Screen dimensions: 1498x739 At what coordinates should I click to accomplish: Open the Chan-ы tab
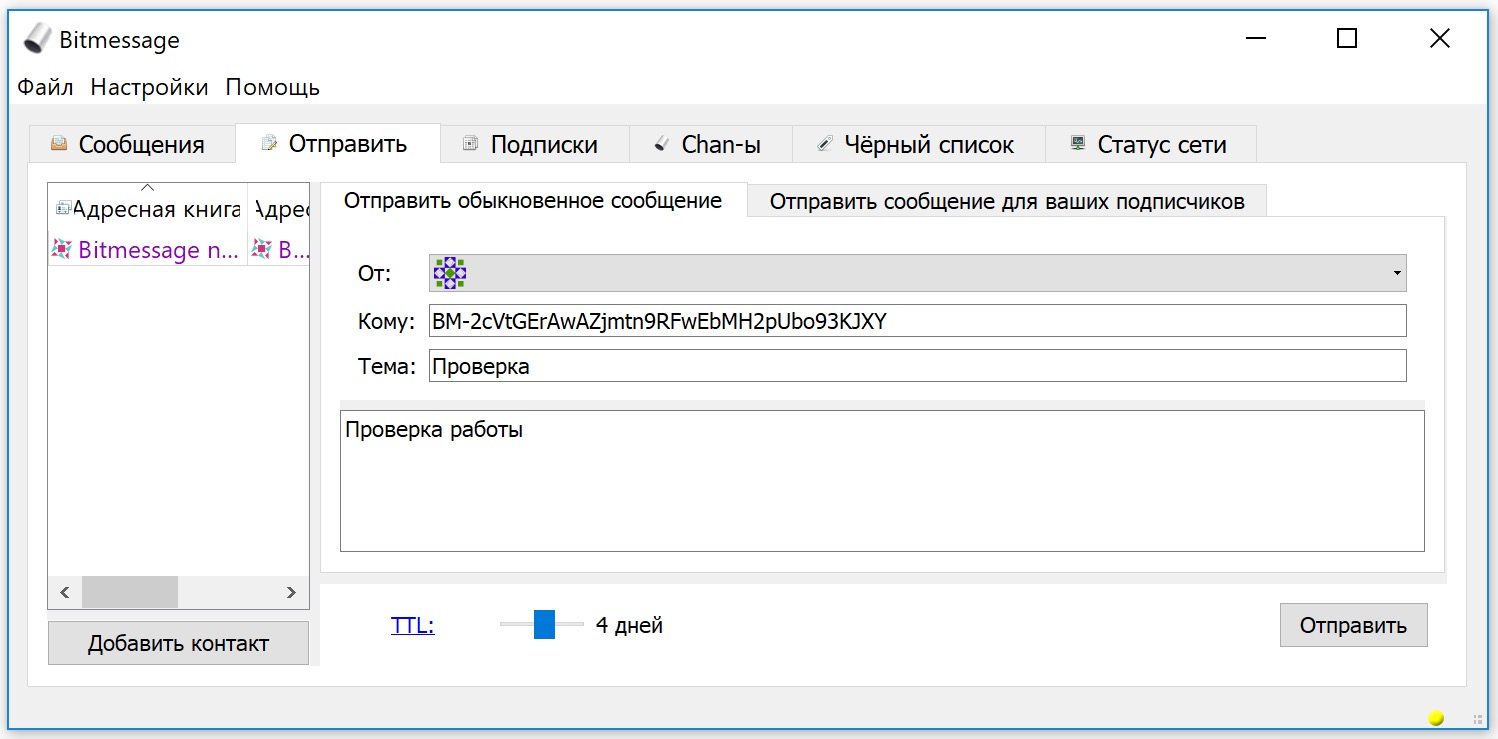point(709,145)
